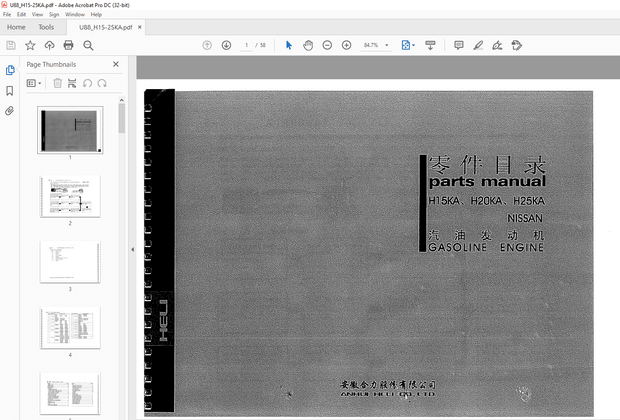620x420 pixels.
Task: Zoom in with the plus circle icon
Action: click(346, 45)
